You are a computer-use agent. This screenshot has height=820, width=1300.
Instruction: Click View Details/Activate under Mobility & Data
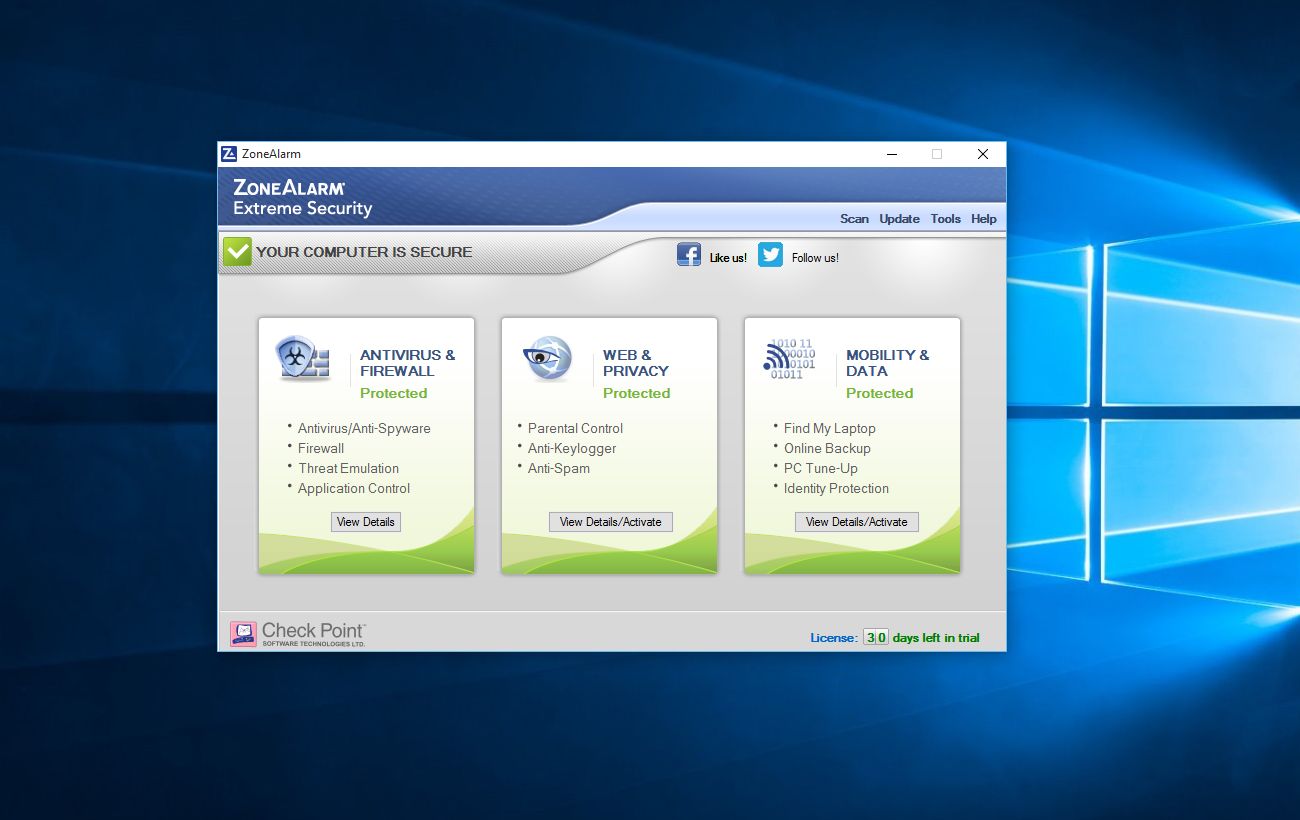coord(857,522)
